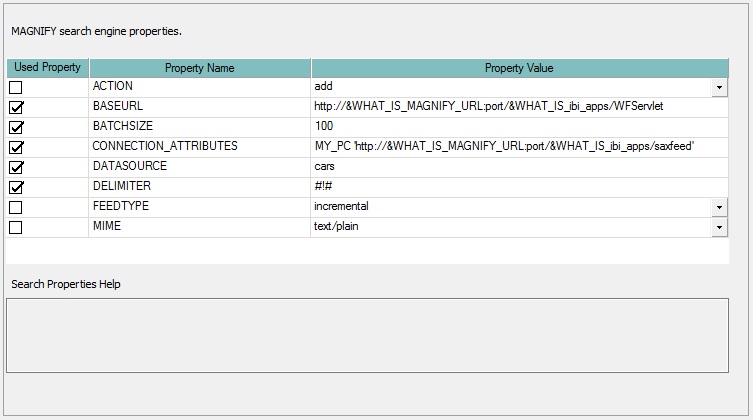
Task: Toggle the DELIMITER property checkbox
Action: [x=16, y=188]
